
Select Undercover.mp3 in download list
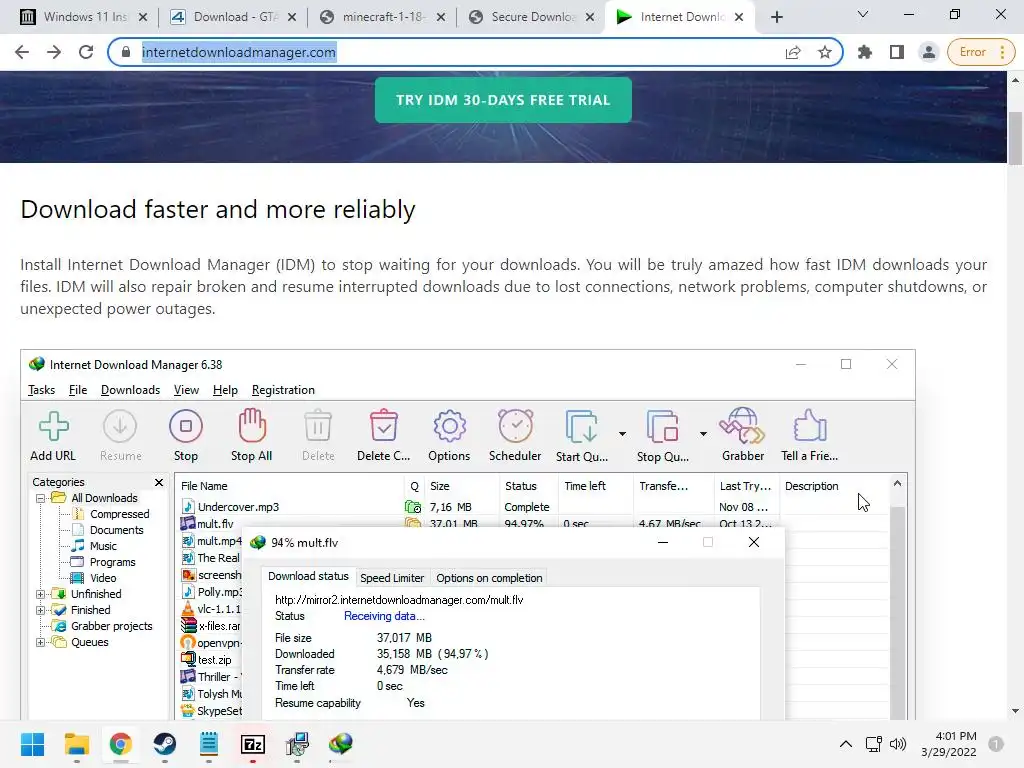click(x=238, y=507)
